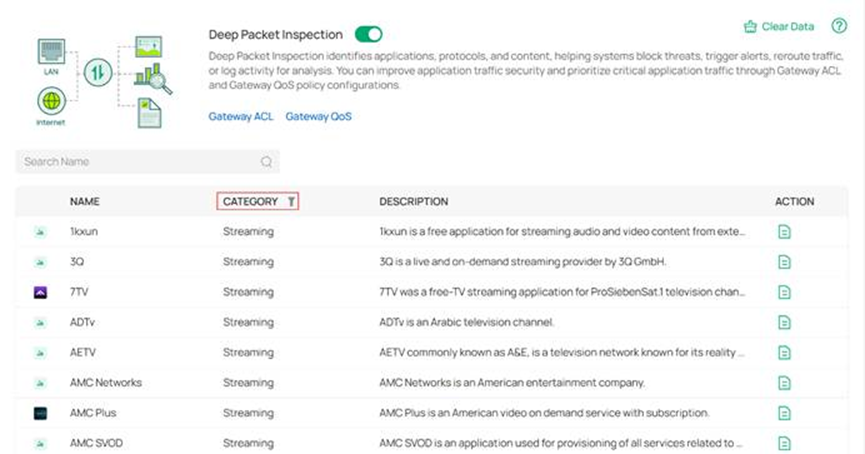View details icon for 1kxun row

tap(784, 232)
